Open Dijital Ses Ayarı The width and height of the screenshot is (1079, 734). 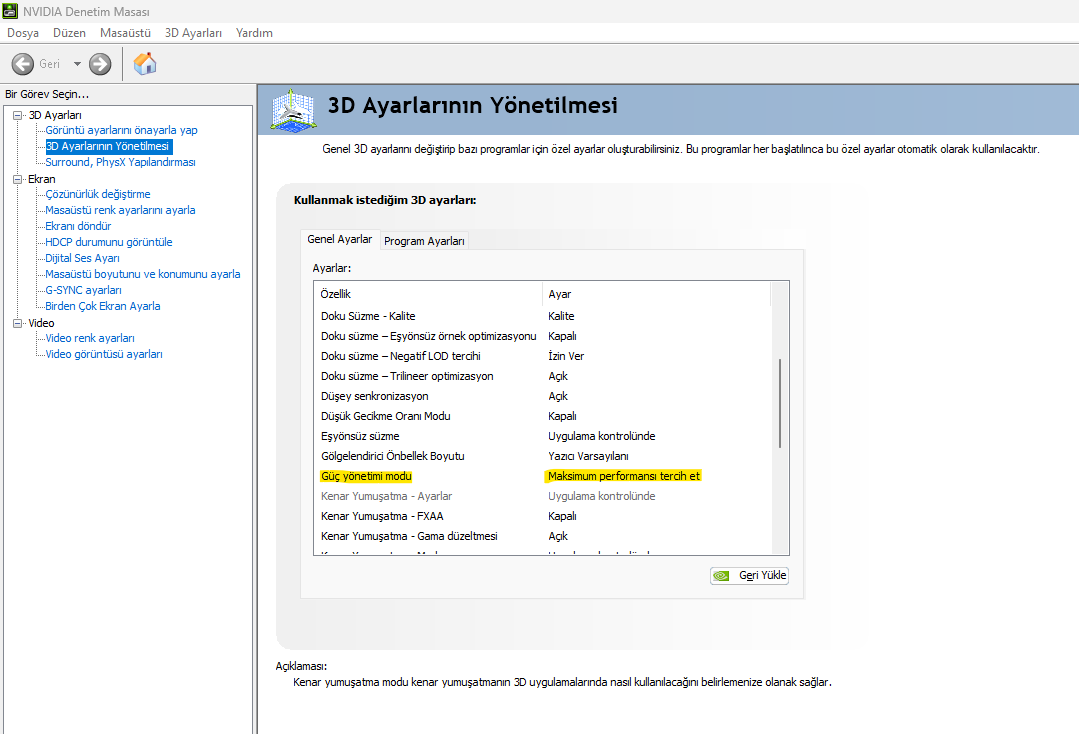pyautogui.click(x=83, y=258)
